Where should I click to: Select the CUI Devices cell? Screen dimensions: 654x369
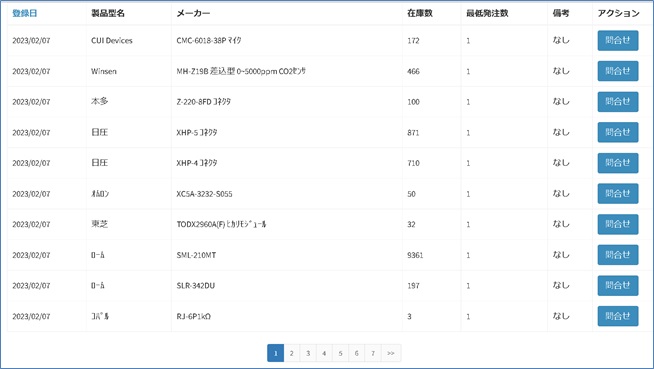[112, 40]
